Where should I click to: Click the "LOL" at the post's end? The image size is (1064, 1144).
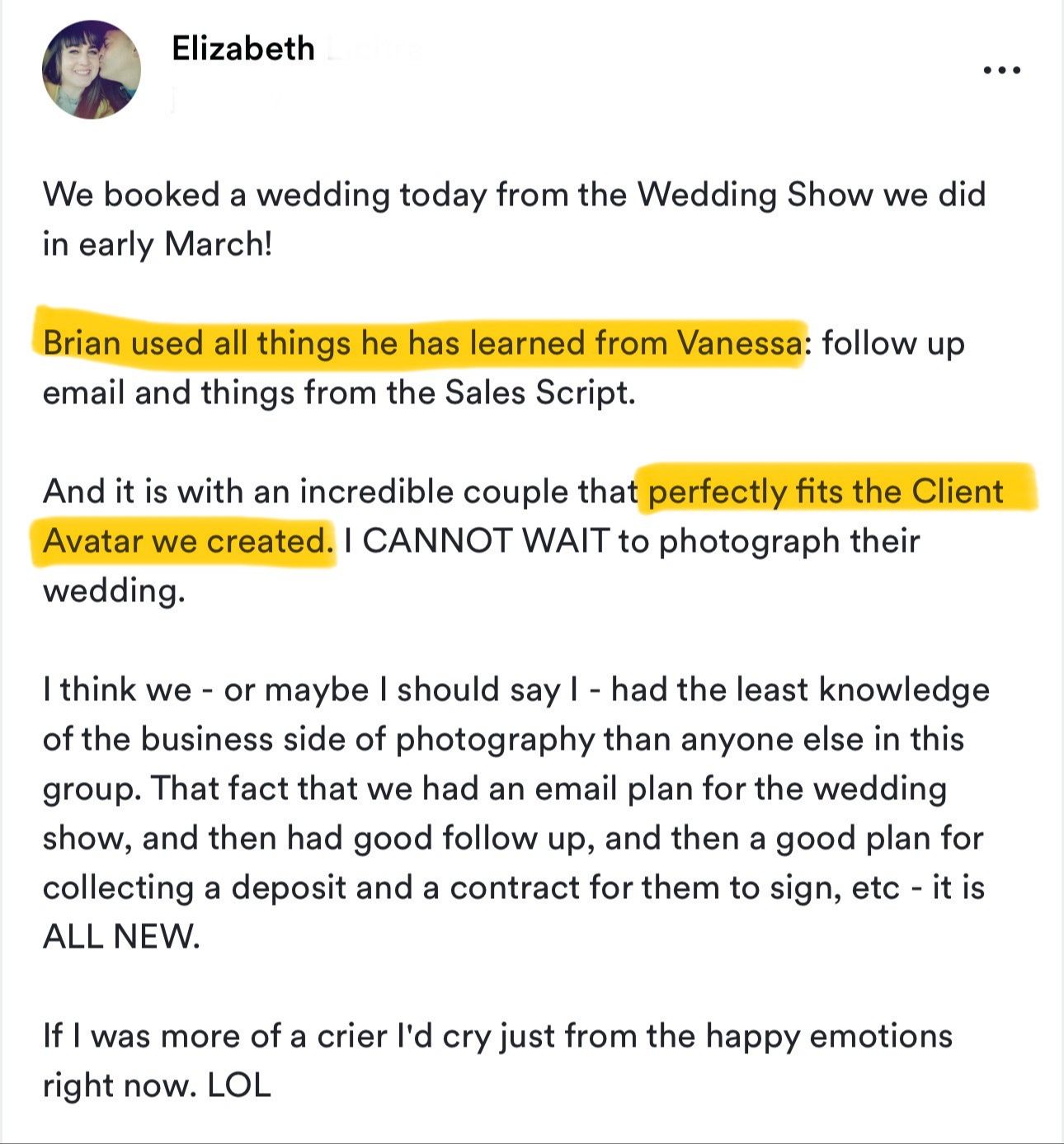coord(239,1085)
